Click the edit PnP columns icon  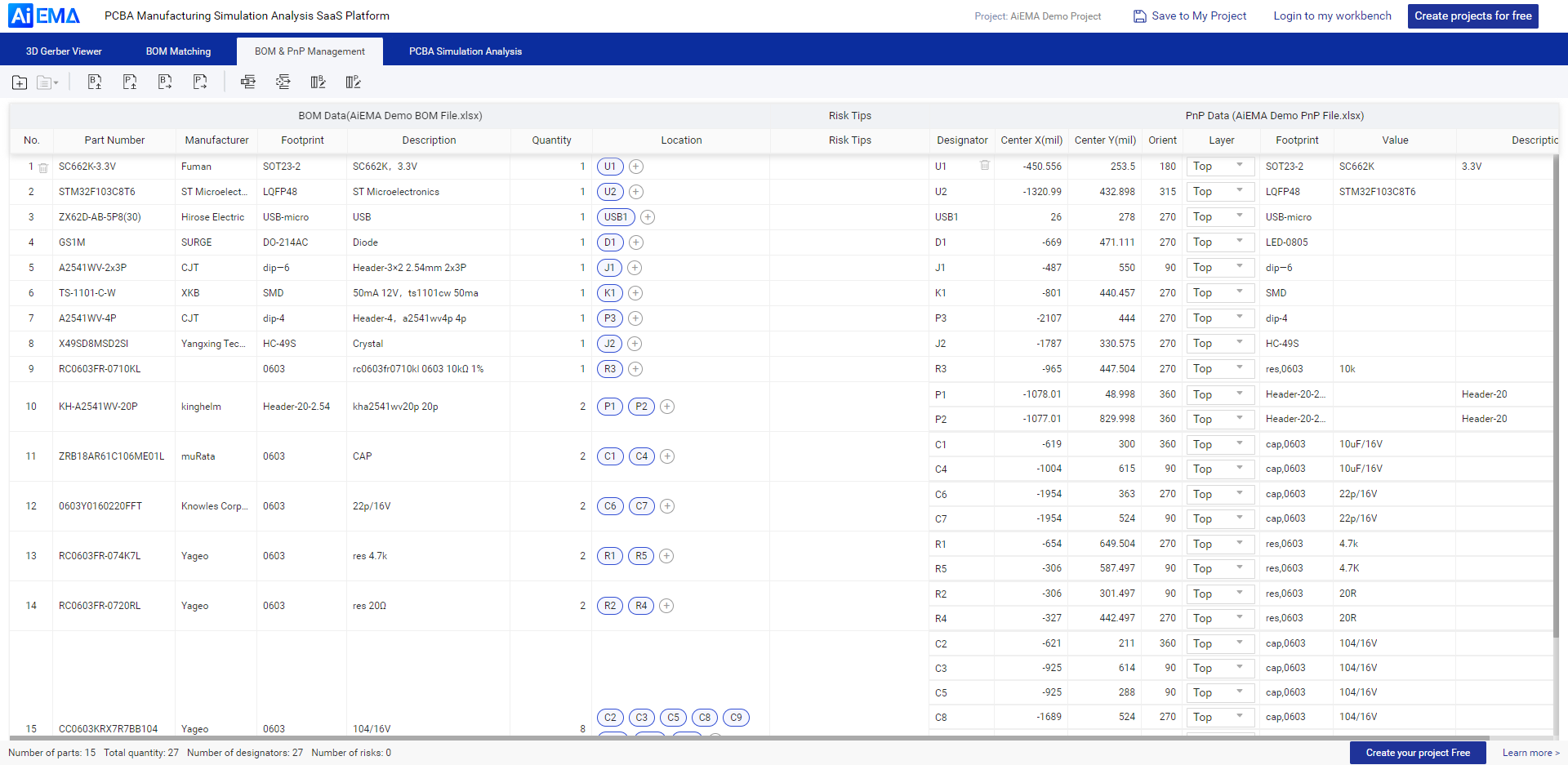354,82
